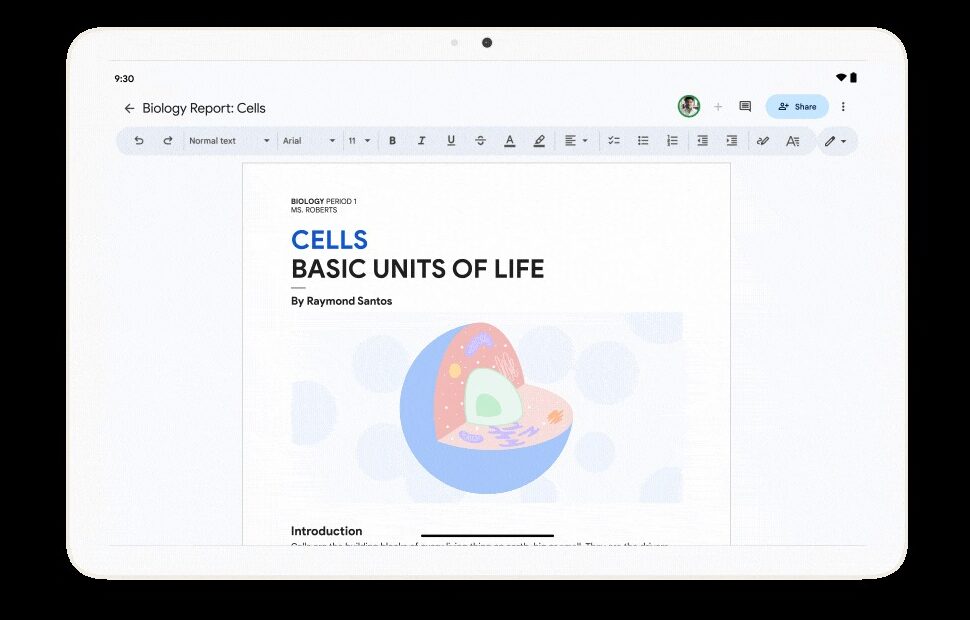Click the back arrow beside the document title
The image size is (970, 620).
129,108
